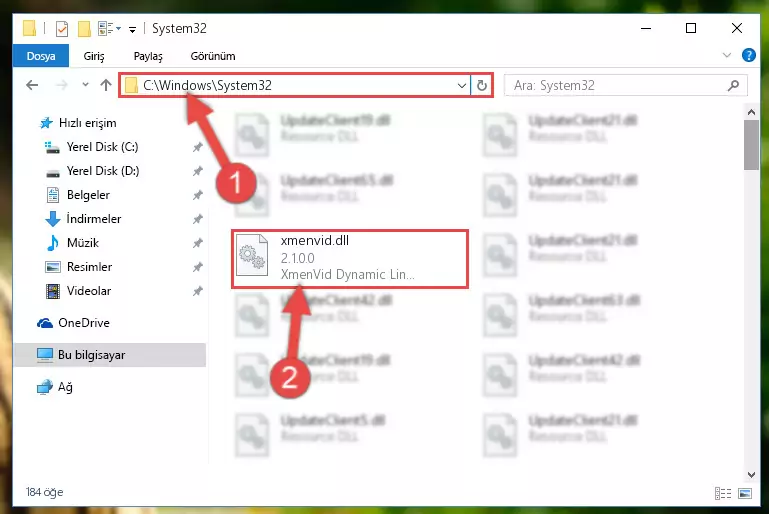Expand the address bar history dropdown
The width and height of the screenshot is (769, 514).
(461, 85)
